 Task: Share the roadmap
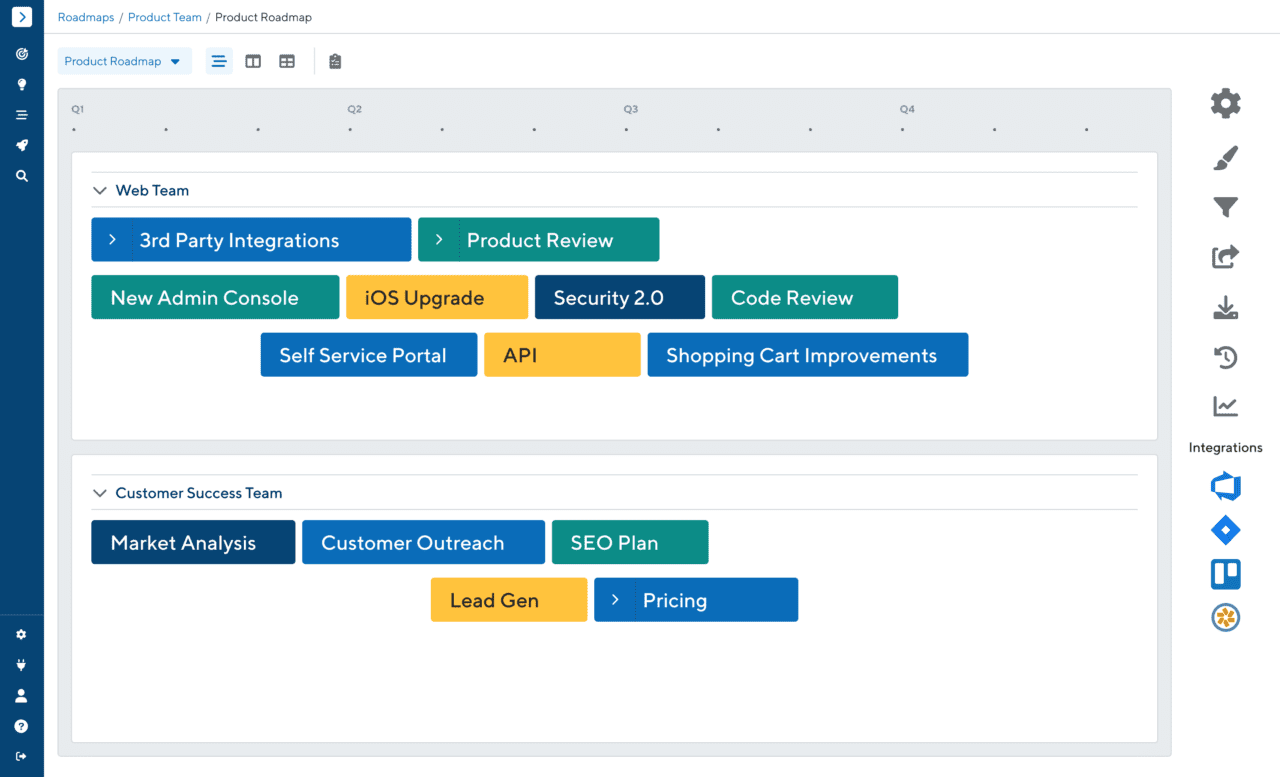(1225, 257)
